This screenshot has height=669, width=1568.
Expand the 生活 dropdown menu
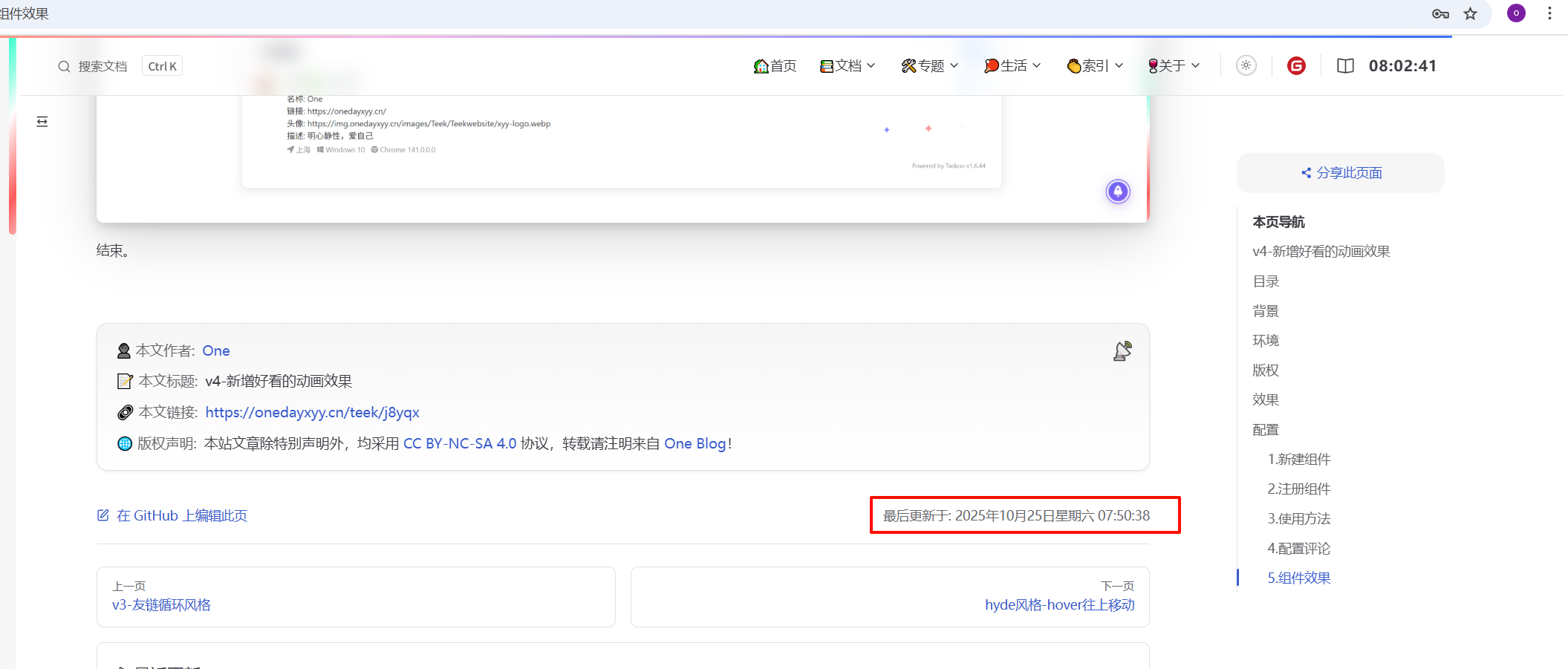(1012, 66)
